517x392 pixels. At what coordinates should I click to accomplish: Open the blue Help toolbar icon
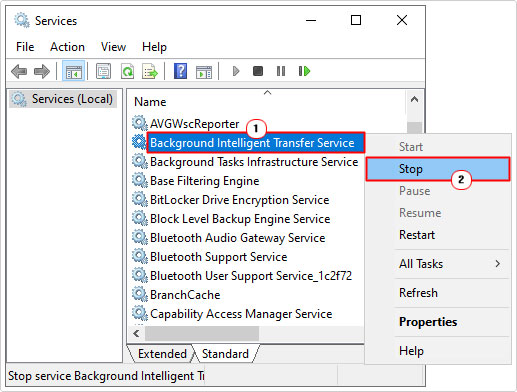pos(180,71)
